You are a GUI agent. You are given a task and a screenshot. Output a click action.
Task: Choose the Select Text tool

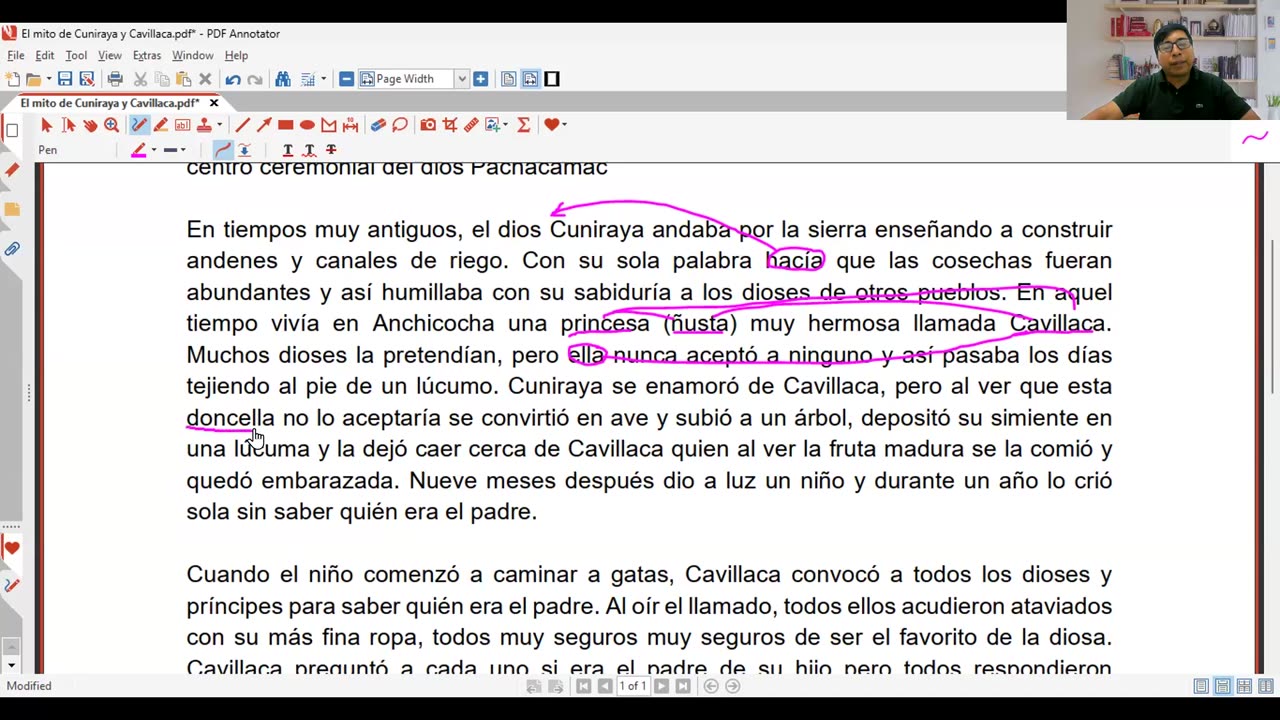pyautogui.click(x=68, y=125)
